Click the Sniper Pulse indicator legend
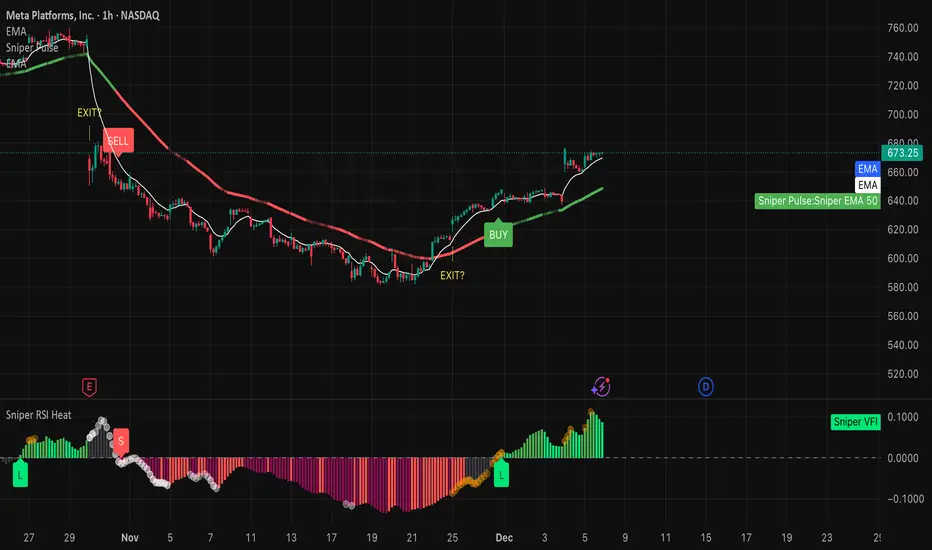Image resolution: width=932 pixels, height=550 pixels. [x=32, y=48]
